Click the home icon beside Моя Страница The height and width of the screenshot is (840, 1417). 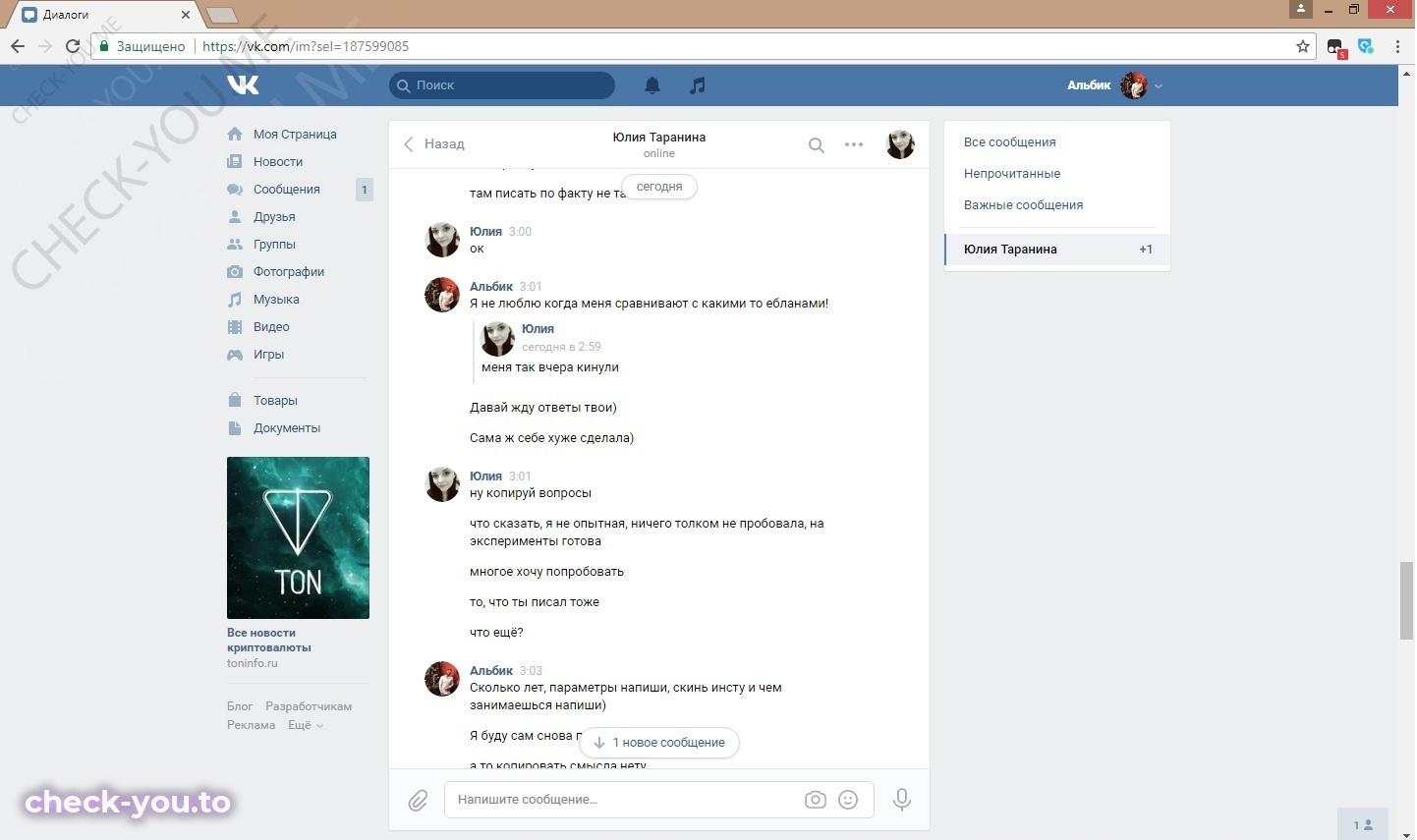235,135
